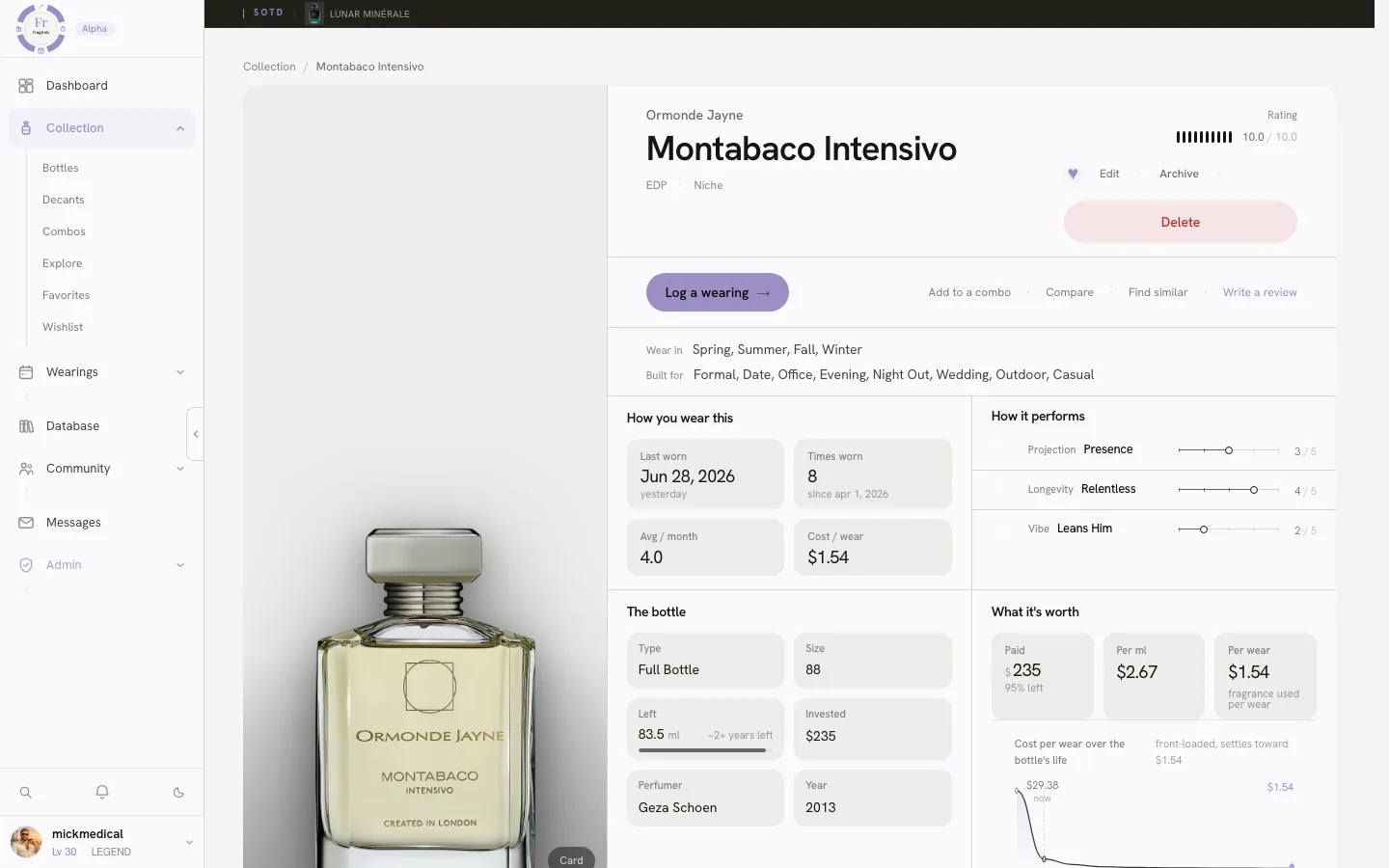Click the Year 2013 card
The image size is (1389, 868).
point(873,798)
